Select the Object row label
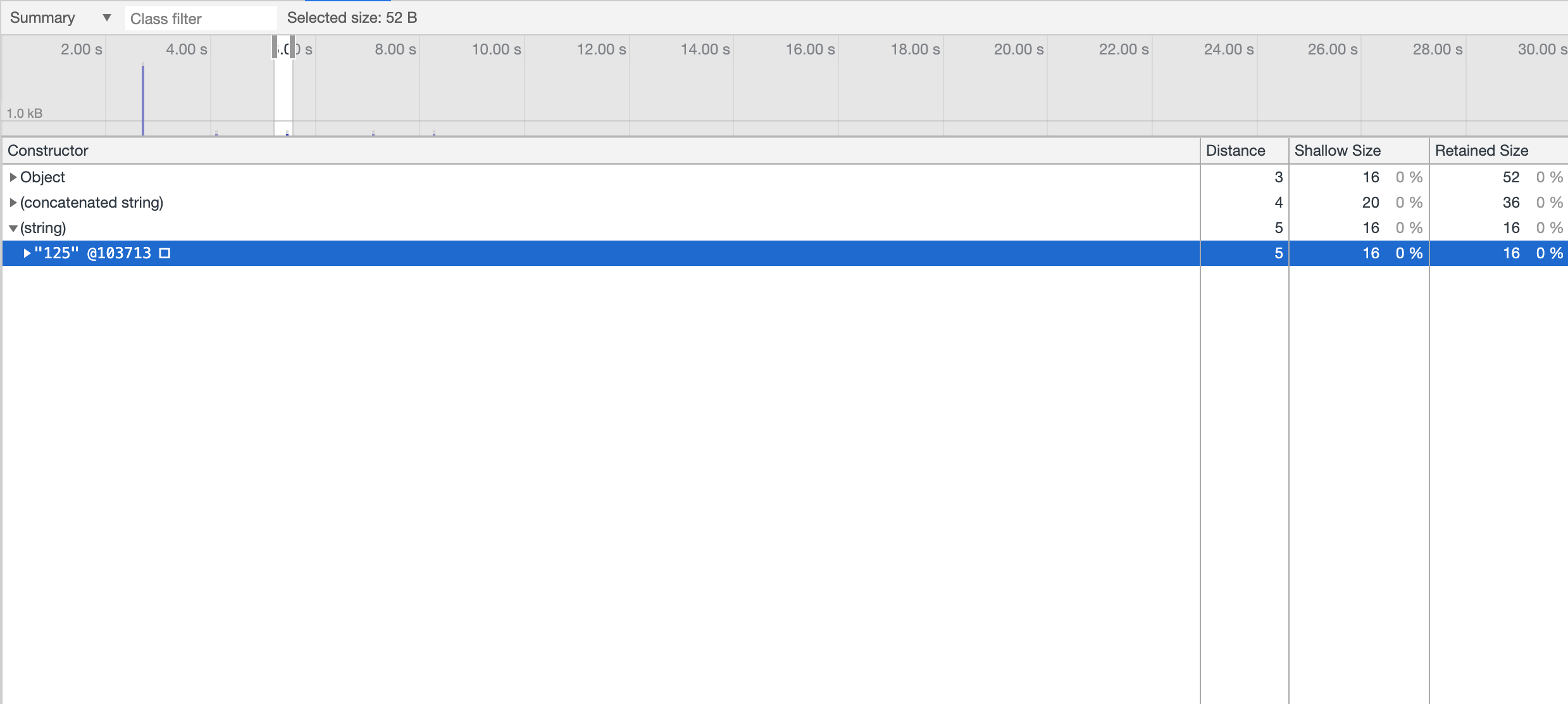 click(42, 177)
